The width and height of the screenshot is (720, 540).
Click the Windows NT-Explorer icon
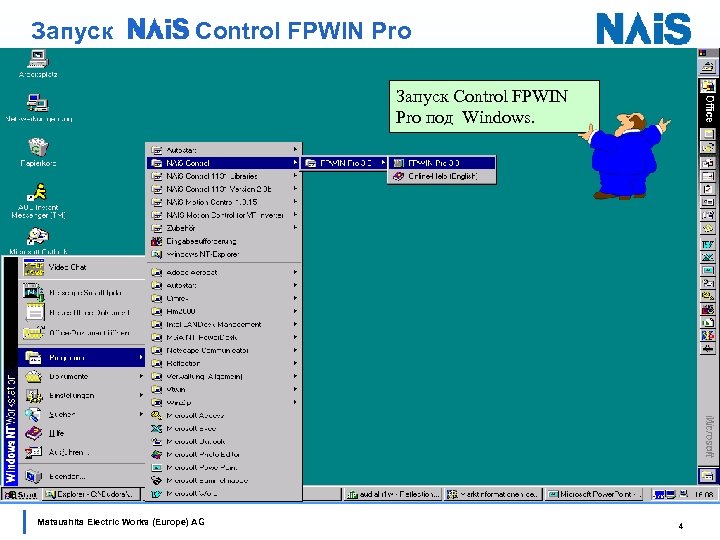(x=157, y=254)
